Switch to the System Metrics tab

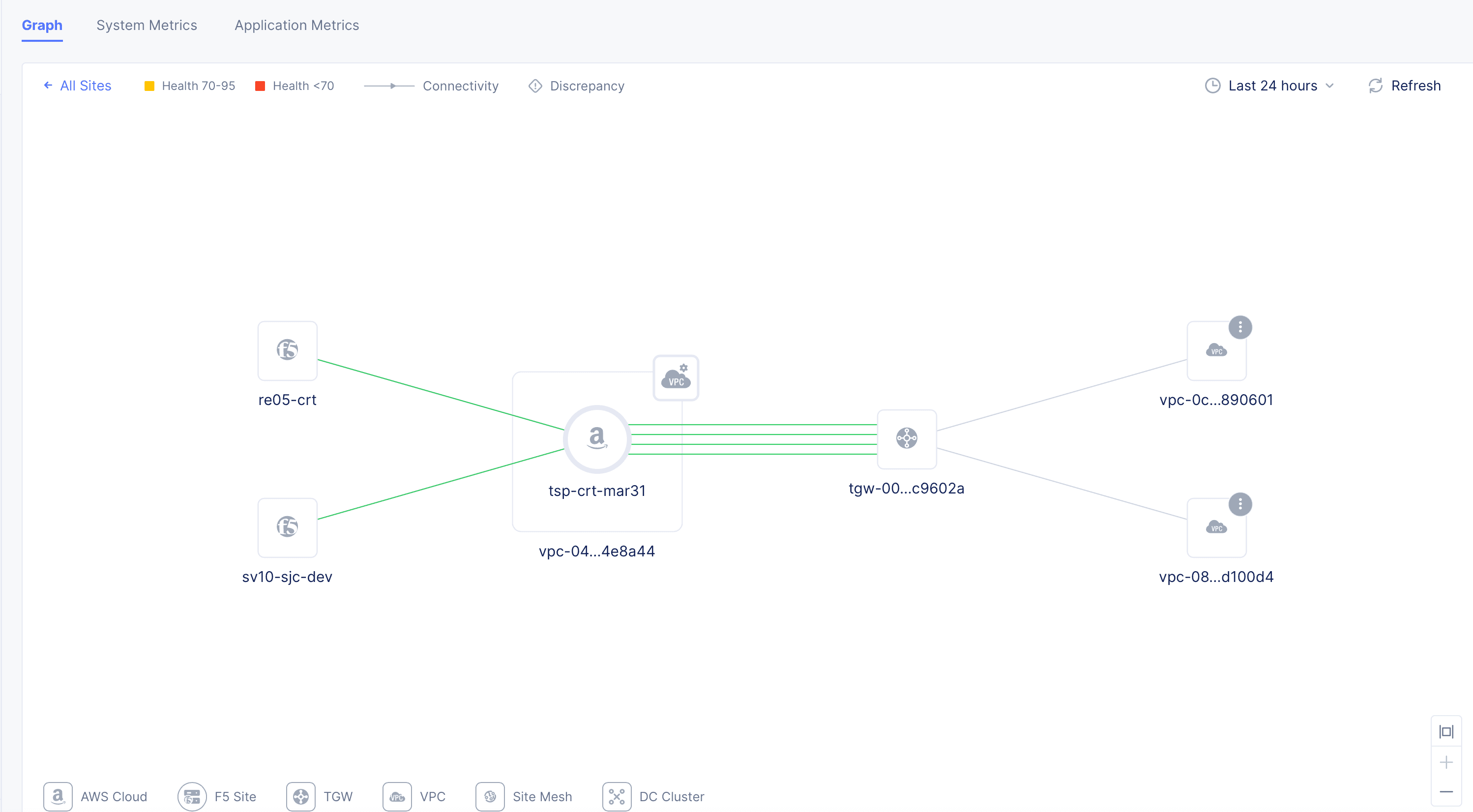[147, 25]
